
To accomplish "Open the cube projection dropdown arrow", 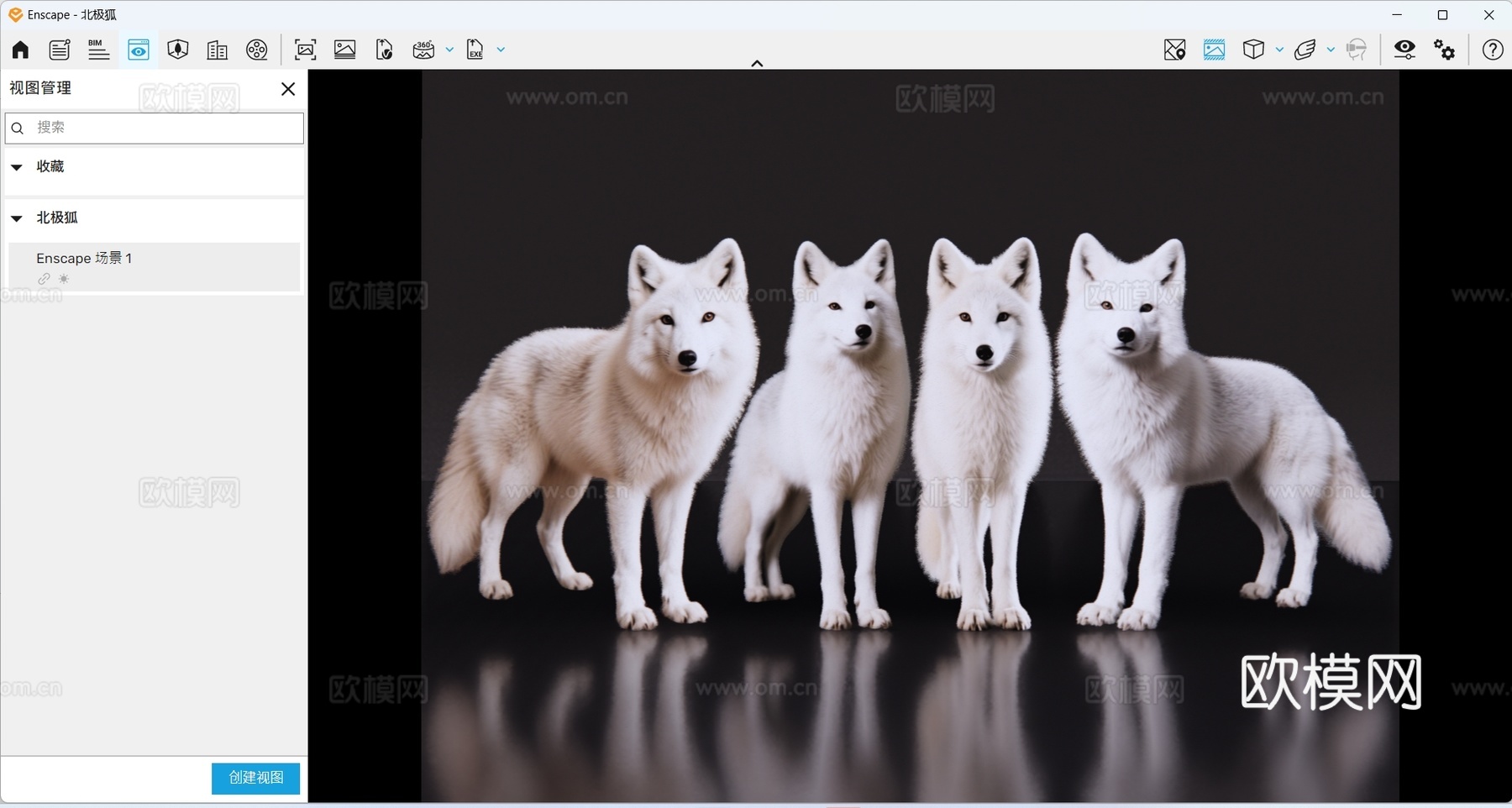I will coord(1279,50).
